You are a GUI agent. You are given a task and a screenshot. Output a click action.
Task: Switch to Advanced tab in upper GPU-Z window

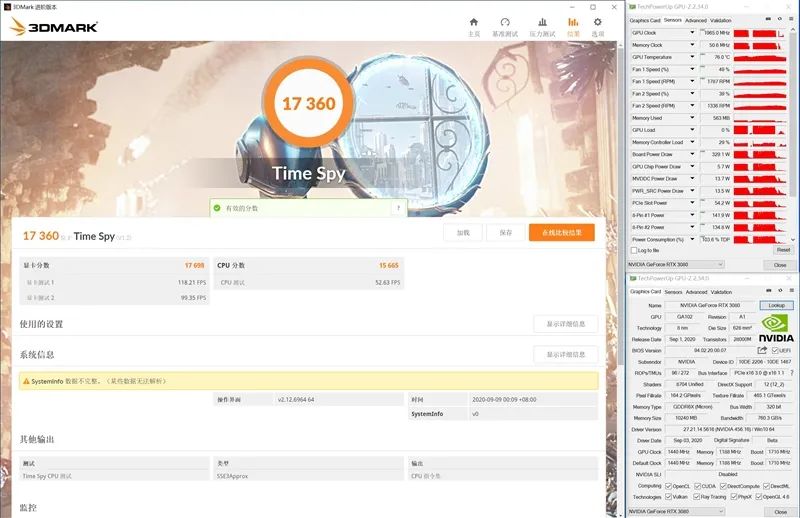click(x=696, y=20)
